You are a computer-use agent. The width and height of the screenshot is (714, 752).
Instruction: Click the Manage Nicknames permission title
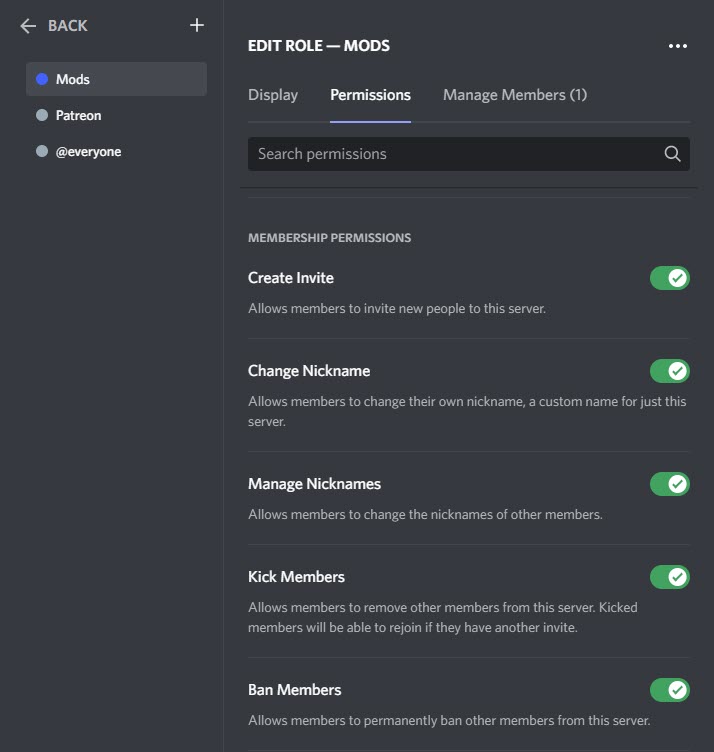(314, 484)
